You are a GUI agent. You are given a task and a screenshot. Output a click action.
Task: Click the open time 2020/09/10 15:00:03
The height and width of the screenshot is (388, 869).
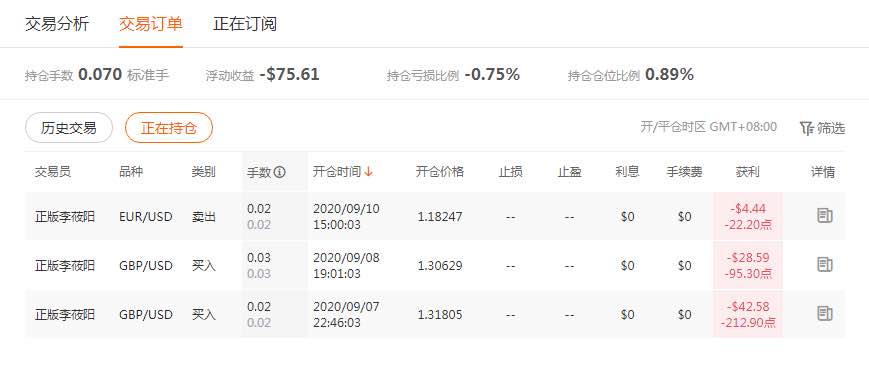click(346, 216)
